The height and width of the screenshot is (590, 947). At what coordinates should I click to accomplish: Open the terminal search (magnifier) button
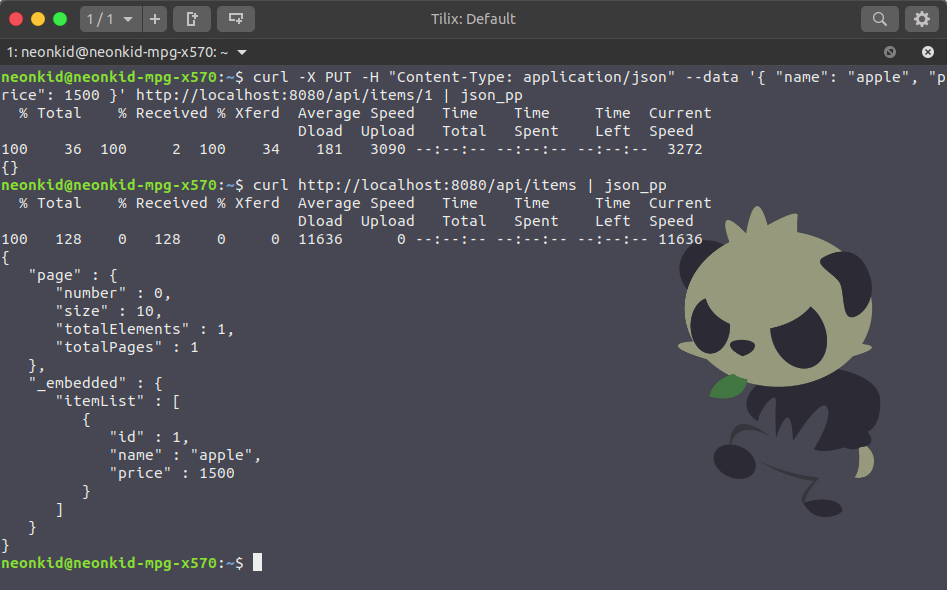[879, 19]
